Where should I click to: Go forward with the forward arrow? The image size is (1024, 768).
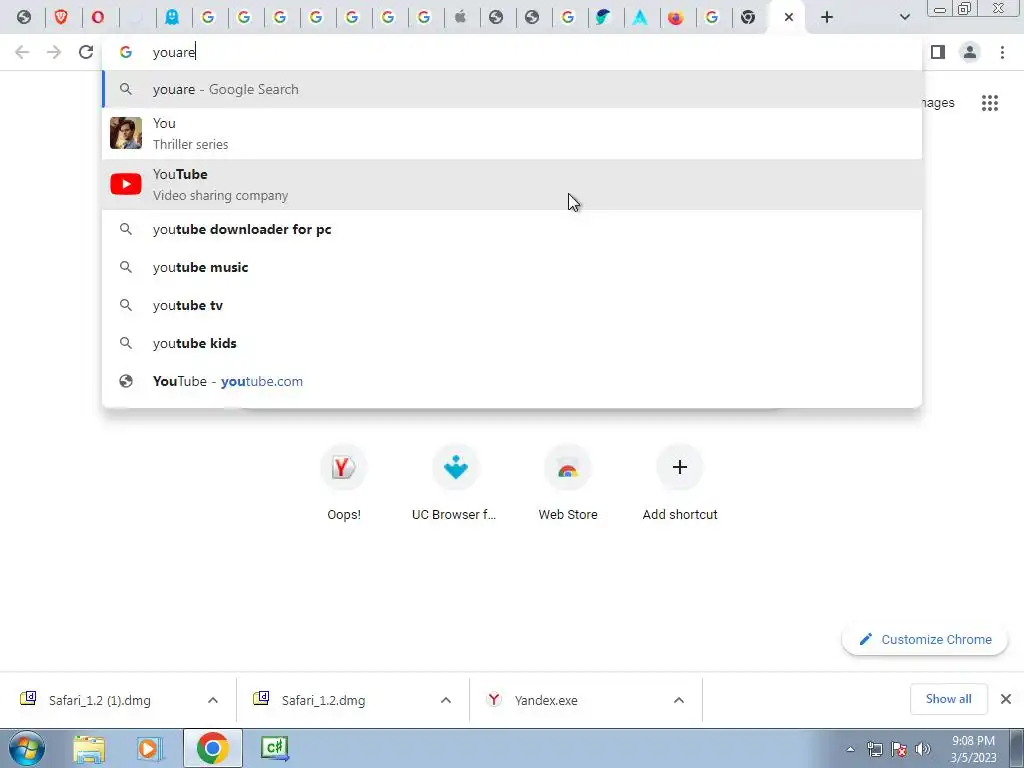tap(54, 52)
